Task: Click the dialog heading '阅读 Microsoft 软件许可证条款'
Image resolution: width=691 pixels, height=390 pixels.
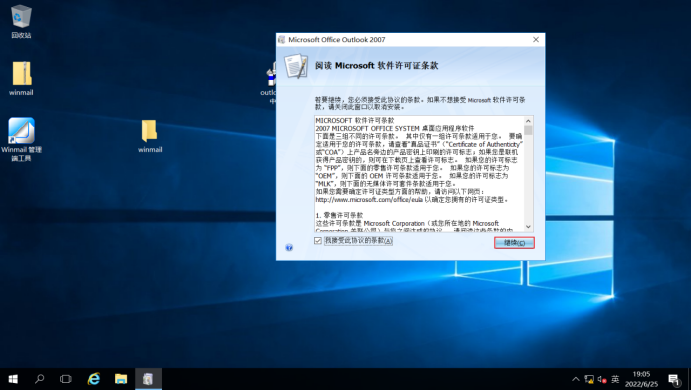Action: point(376,66)
